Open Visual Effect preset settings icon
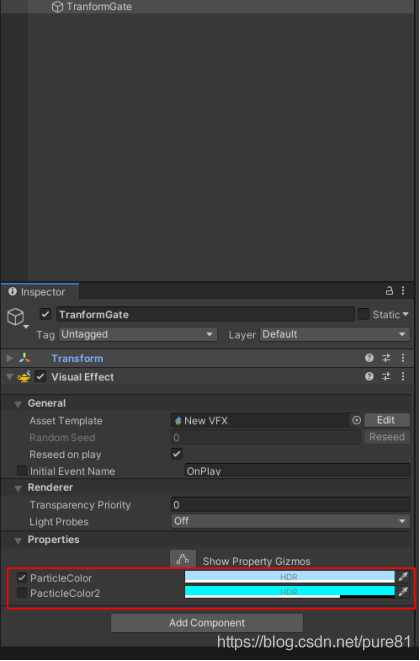420x661 pixels. coord(386,376)
